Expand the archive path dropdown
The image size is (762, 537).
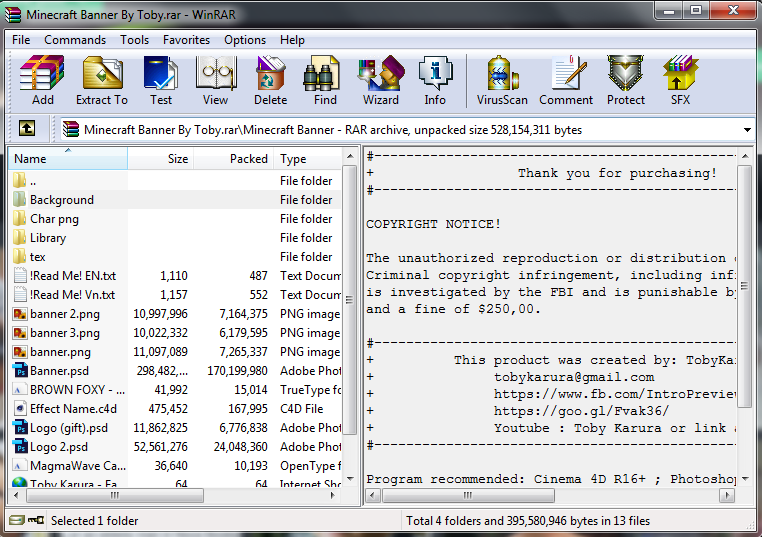(748, 130)
